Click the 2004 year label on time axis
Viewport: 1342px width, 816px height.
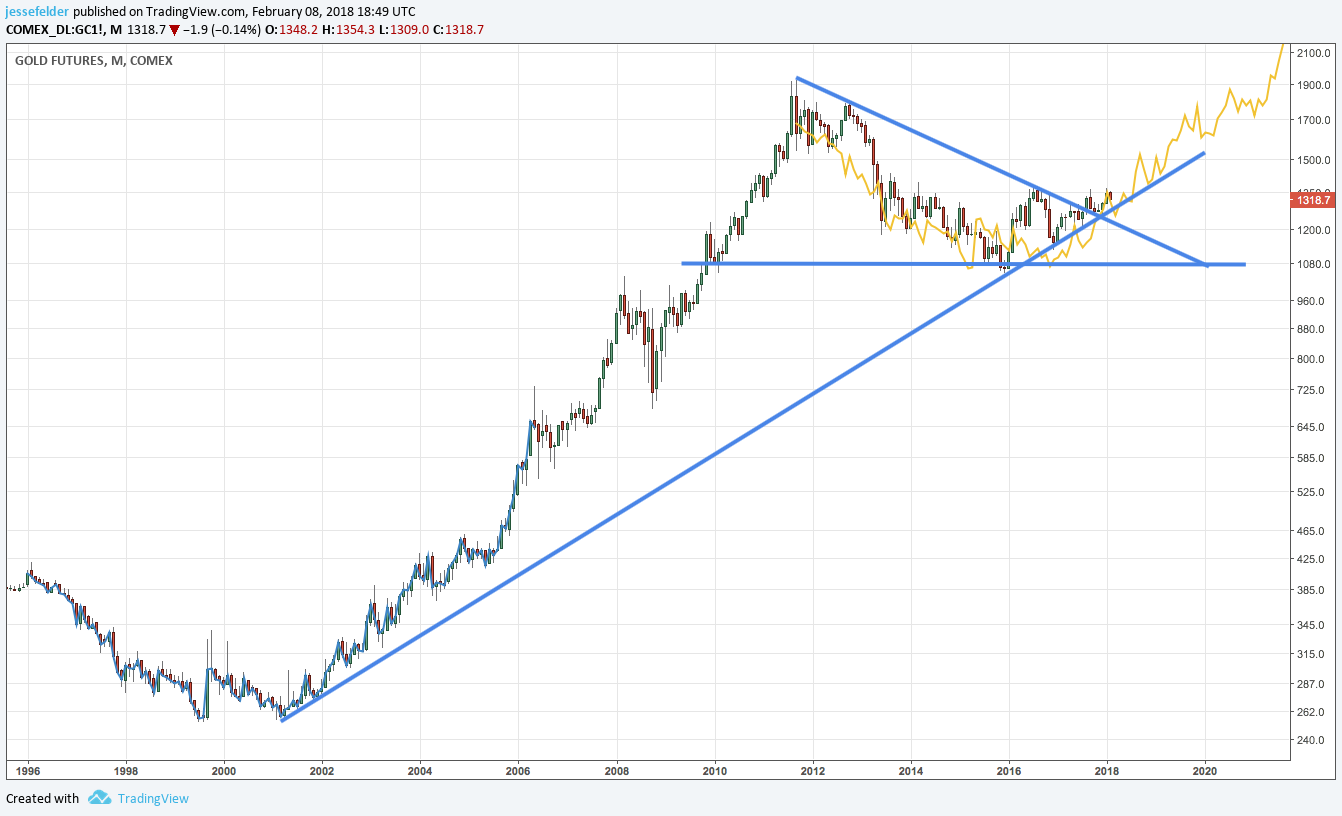click(x=420, y=771)
